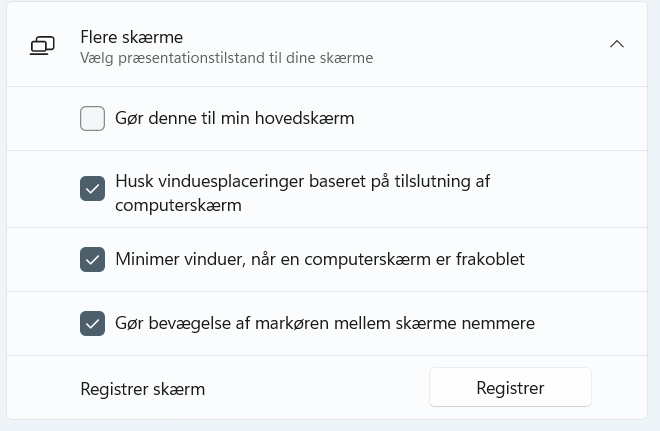Click the subtitle Vælg præsentationstilstand til dine skærme
660x431 pixels.
pyautogui.click(x=226, y=58)
